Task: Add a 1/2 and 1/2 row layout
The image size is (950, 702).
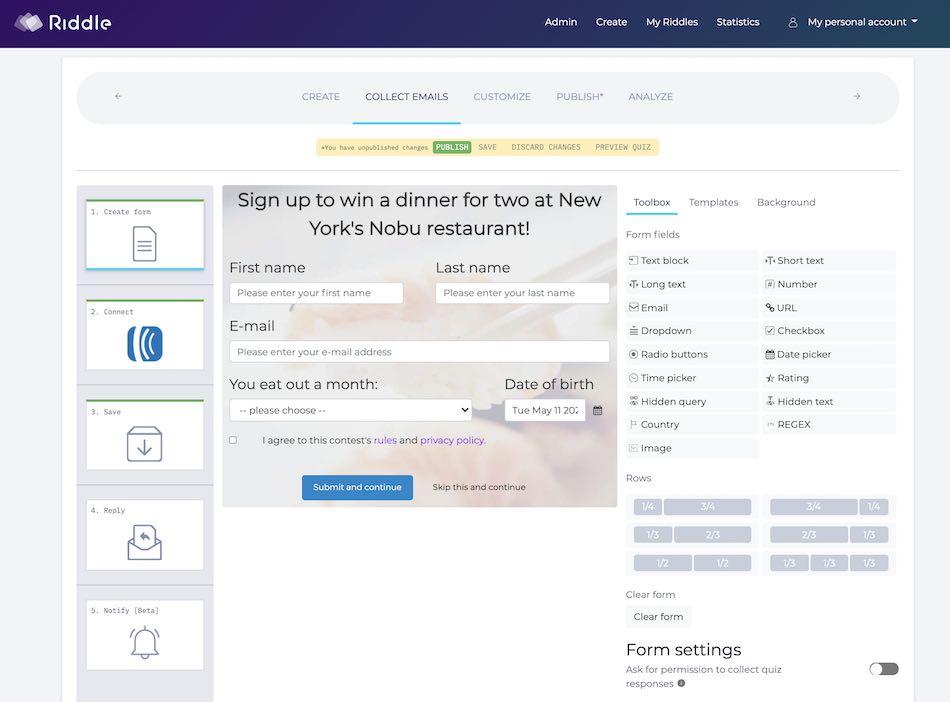Action: coord(692,563)
